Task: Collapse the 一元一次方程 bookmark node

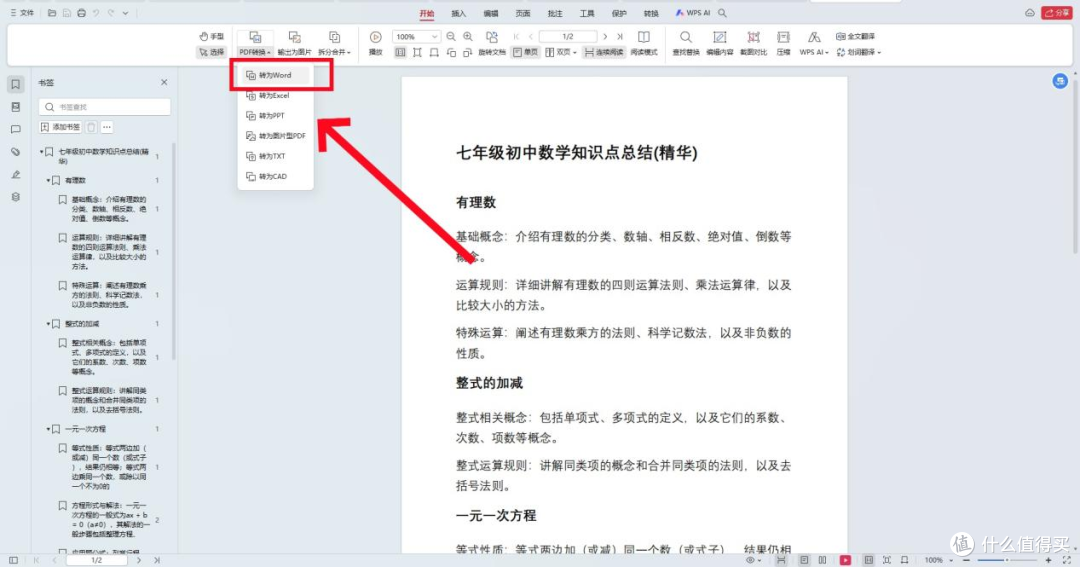Action: point(48,429)
